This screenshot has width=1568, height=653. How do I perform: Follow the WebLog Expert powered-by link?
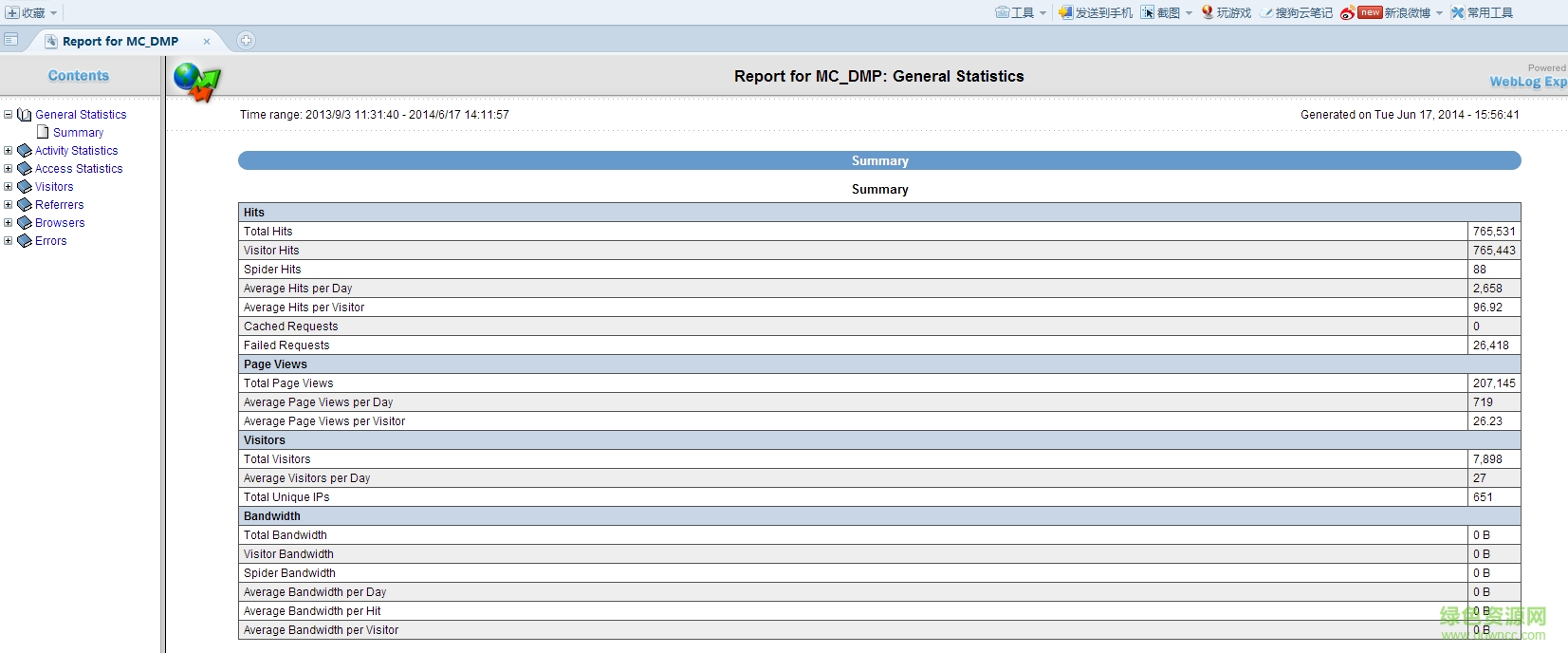click(x=1527, y=82)
